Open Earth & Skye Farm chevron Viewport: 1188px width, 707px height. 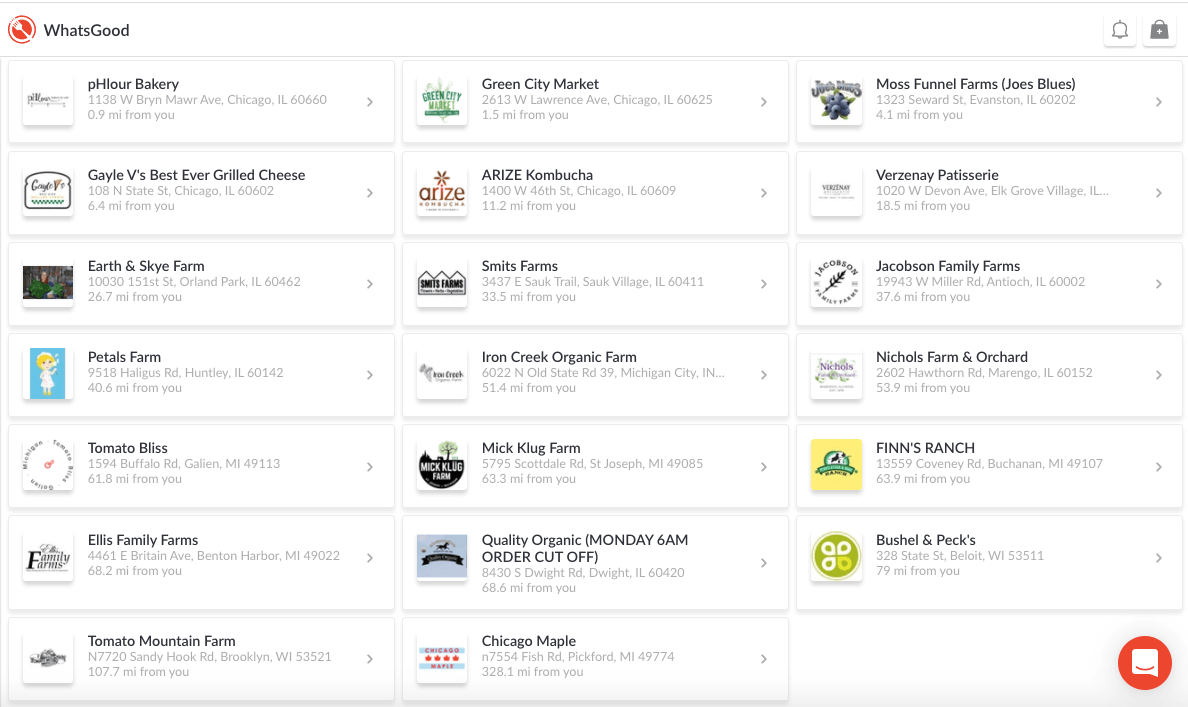tap(370, 283)
